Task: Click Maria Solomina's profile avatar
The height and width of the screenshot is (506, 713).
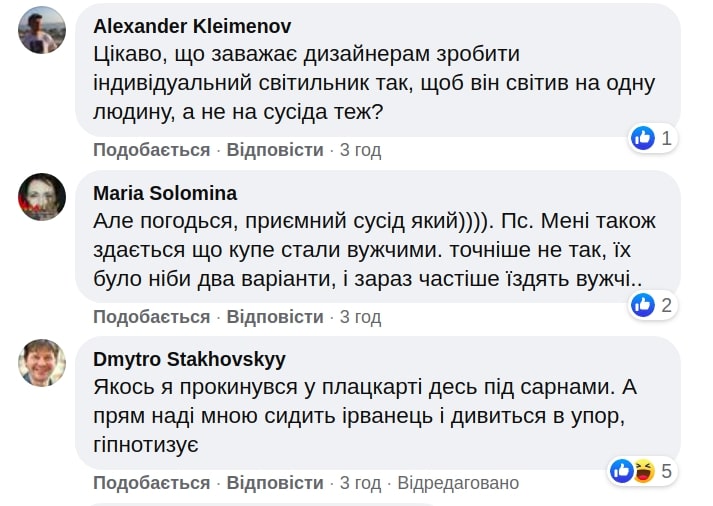Action: [42, 196]
